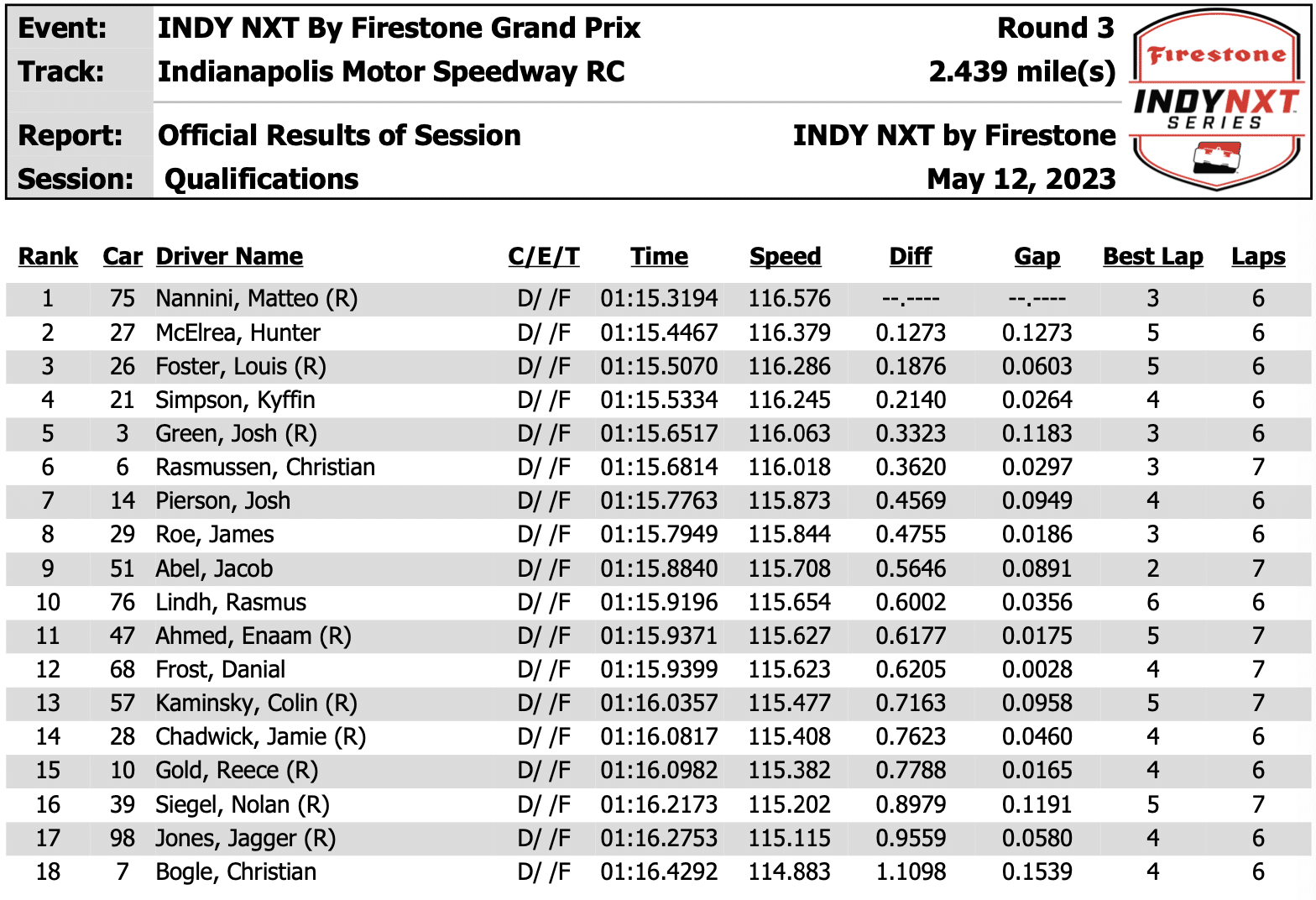Click the Rank column header

coord(48,256)
